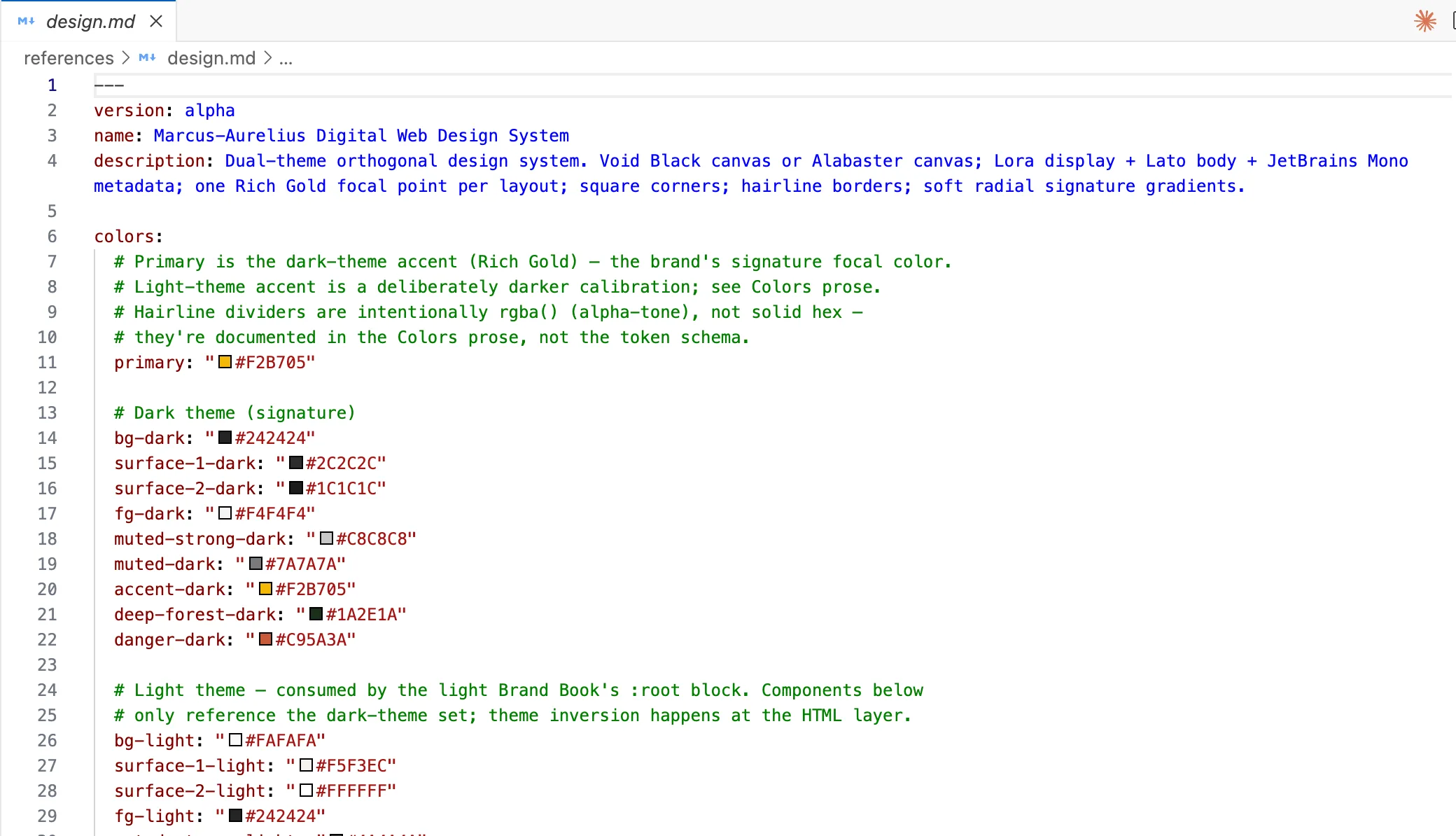
Task: Open the fg-light #242424 color swatch
Action: pyautogui.click(x=235, y=816)
